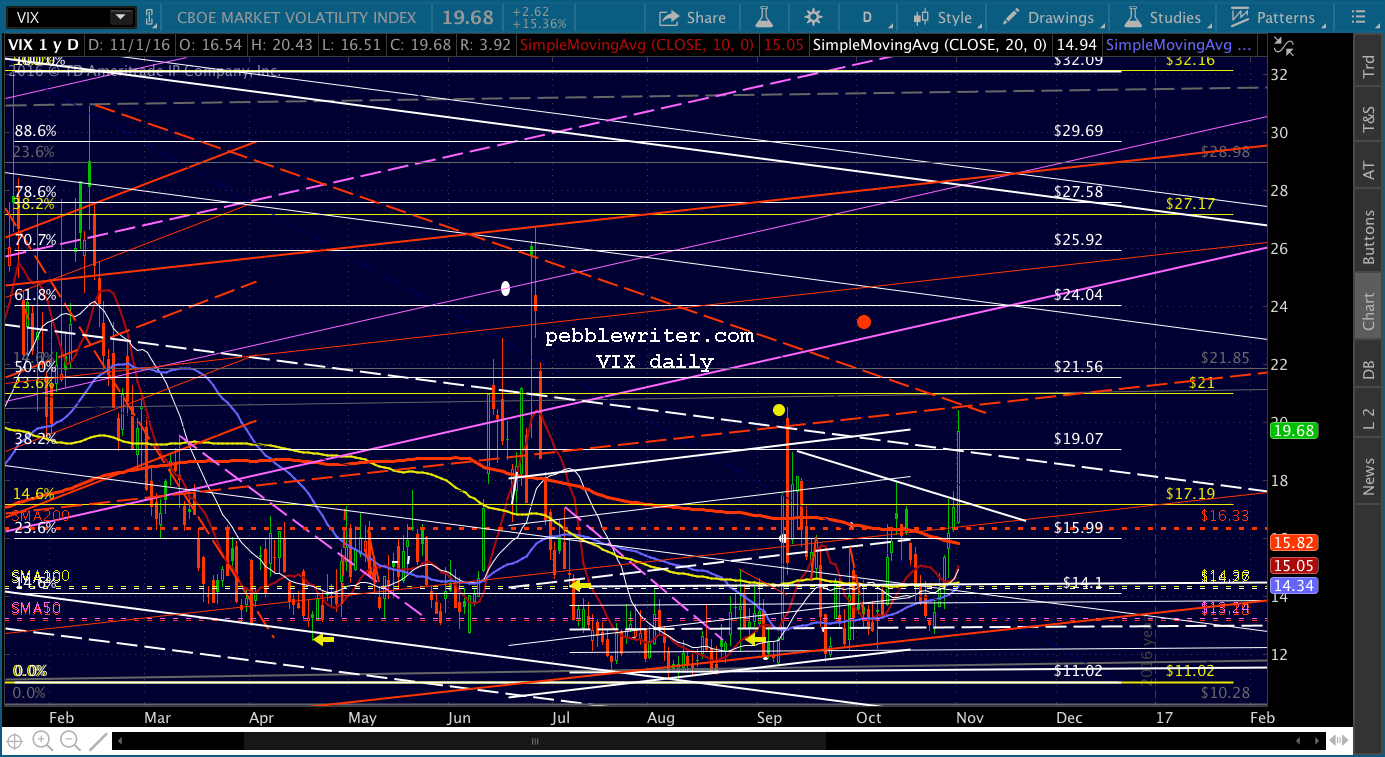Click the 70.7% Fibonacci level label

click(36, 240)
